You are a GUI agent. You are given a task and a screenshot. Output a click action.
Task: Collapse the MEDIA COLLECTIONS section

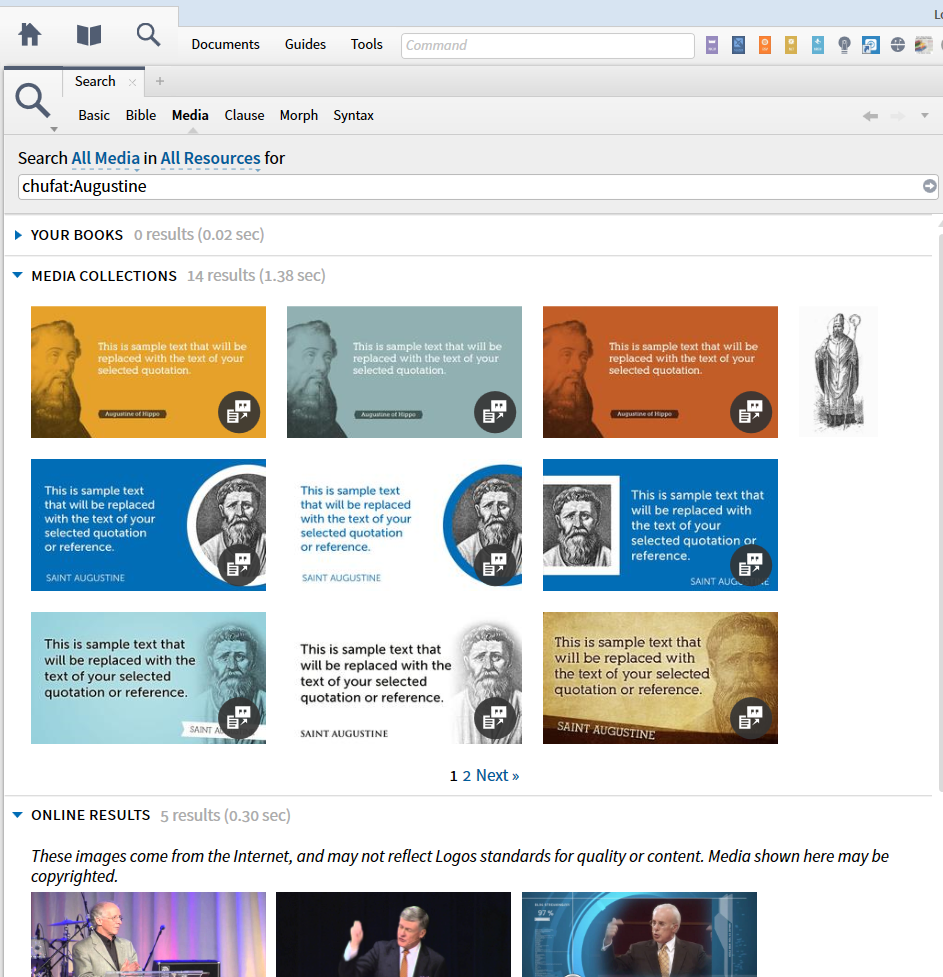tap(17, 275)
